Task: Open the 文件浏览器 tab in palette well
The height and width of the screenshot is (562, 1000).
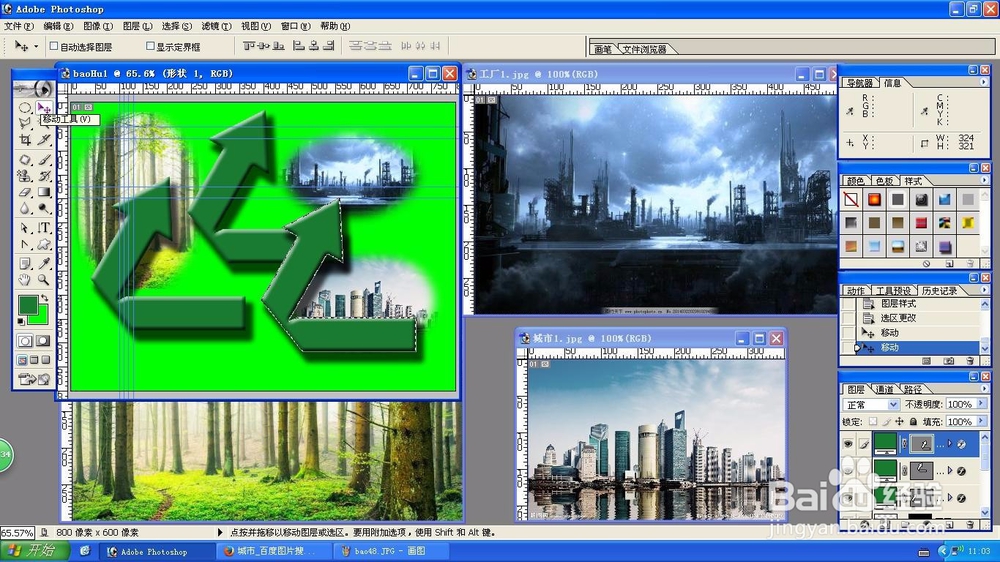Action: [x=644, y=49]
